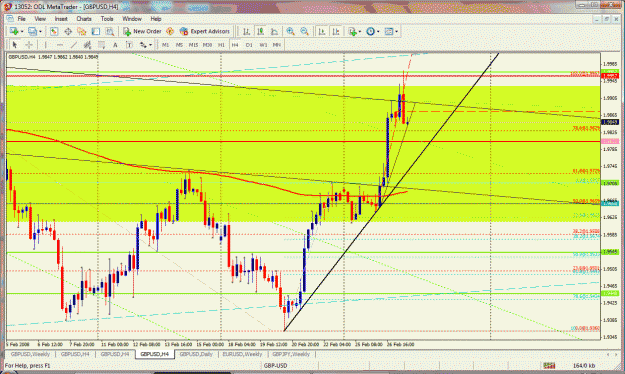Image resolution: width=625 pixels, height=374 pixels.
Task: Set timeframe to D1
Action: (249, 45)
